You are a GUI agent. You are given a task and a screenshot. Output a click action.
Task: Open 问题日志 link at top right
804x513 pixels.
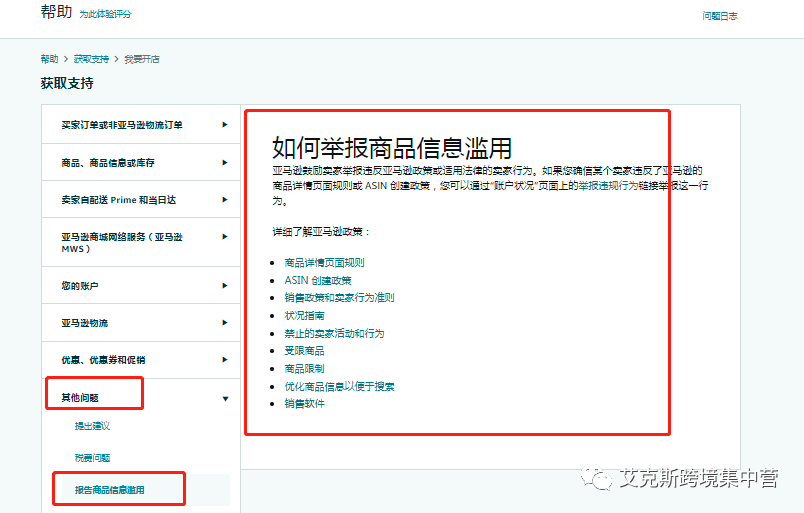point(720,16)
